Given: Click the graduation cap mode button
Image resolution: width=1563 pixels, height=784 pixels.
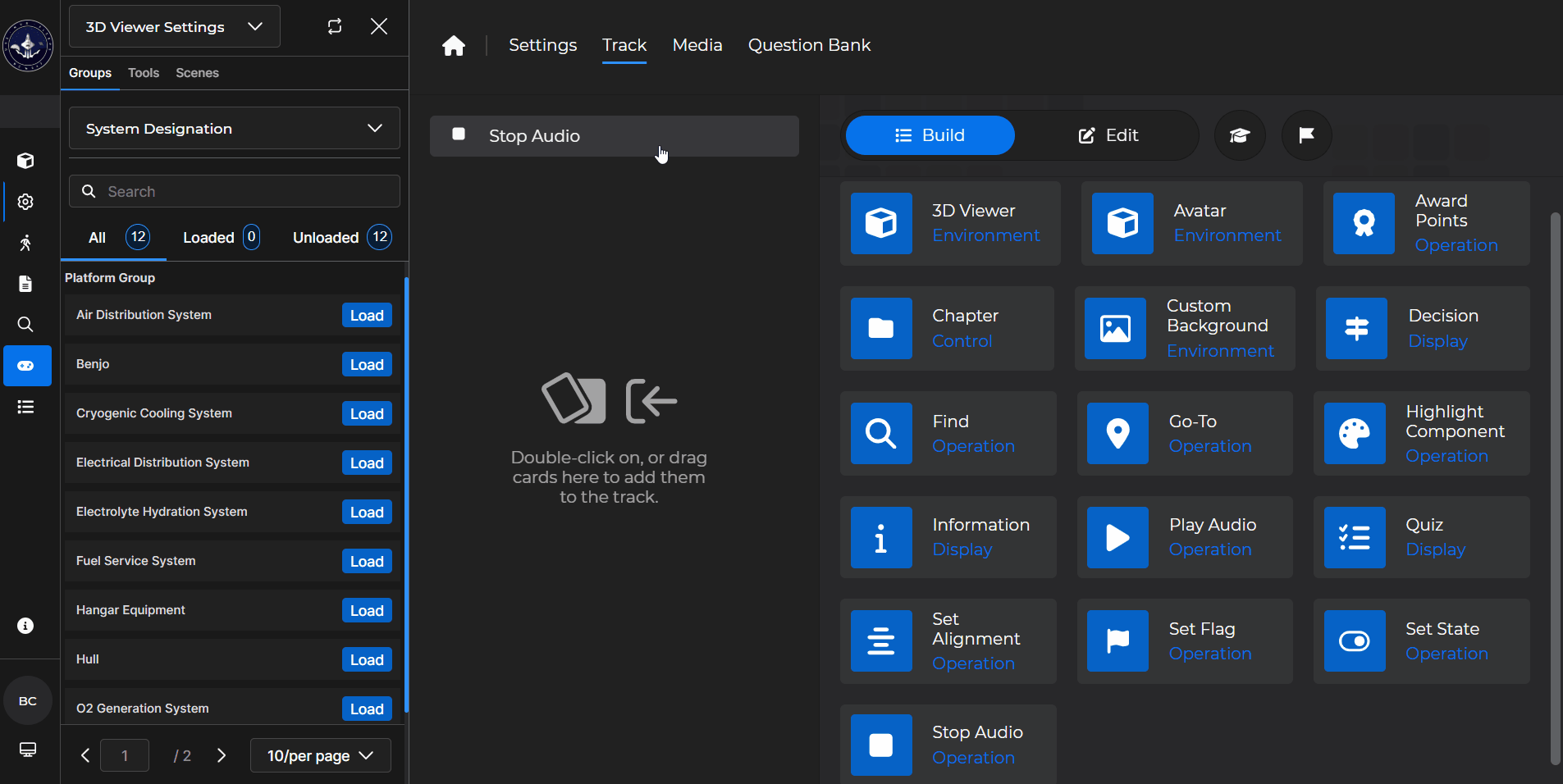Looking at the screenshot, I should pos(1240,135).
